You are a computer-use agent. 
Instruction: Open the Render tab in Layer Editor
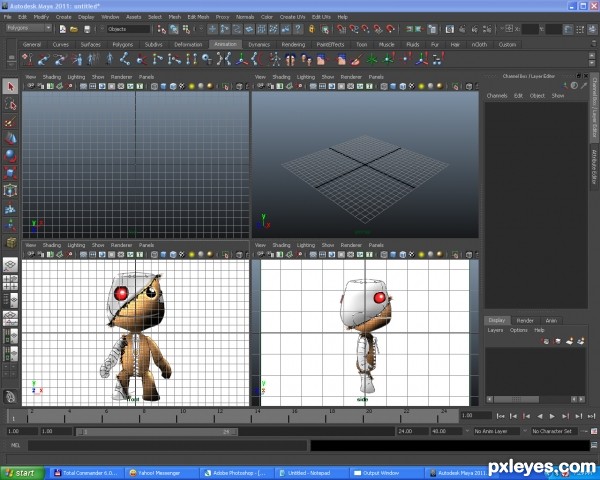(x=525, y=321)
